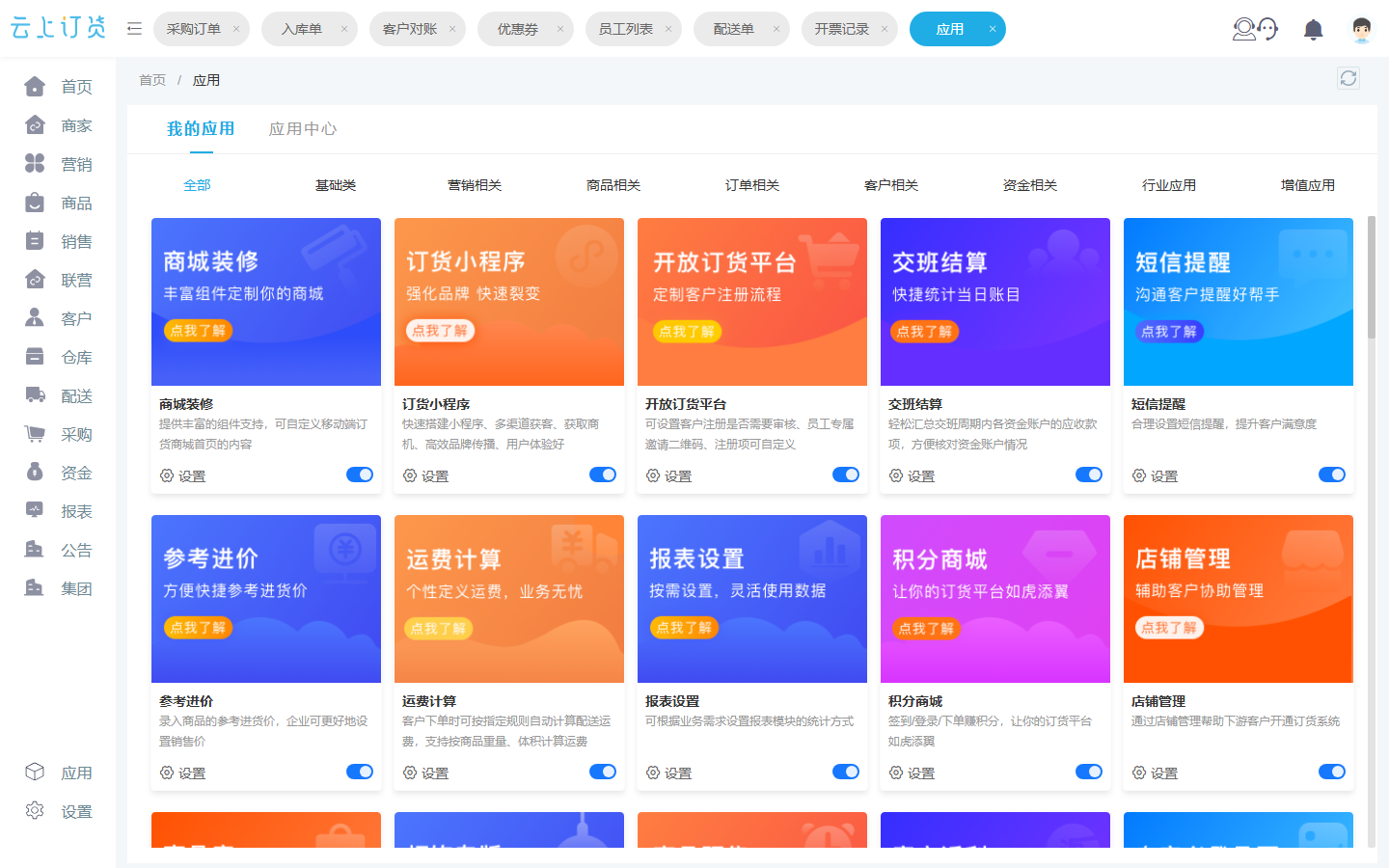This screenshot has width=1389, height=868.
Task: Go to 首页 in the sidebar
Action: click(x=58, y=87)
